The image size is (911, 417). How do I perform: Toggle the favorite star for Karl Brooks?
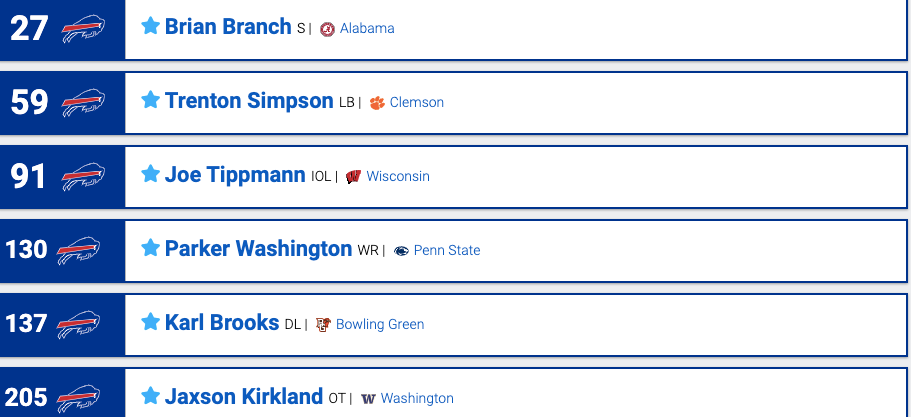click(x=150, y=321)
